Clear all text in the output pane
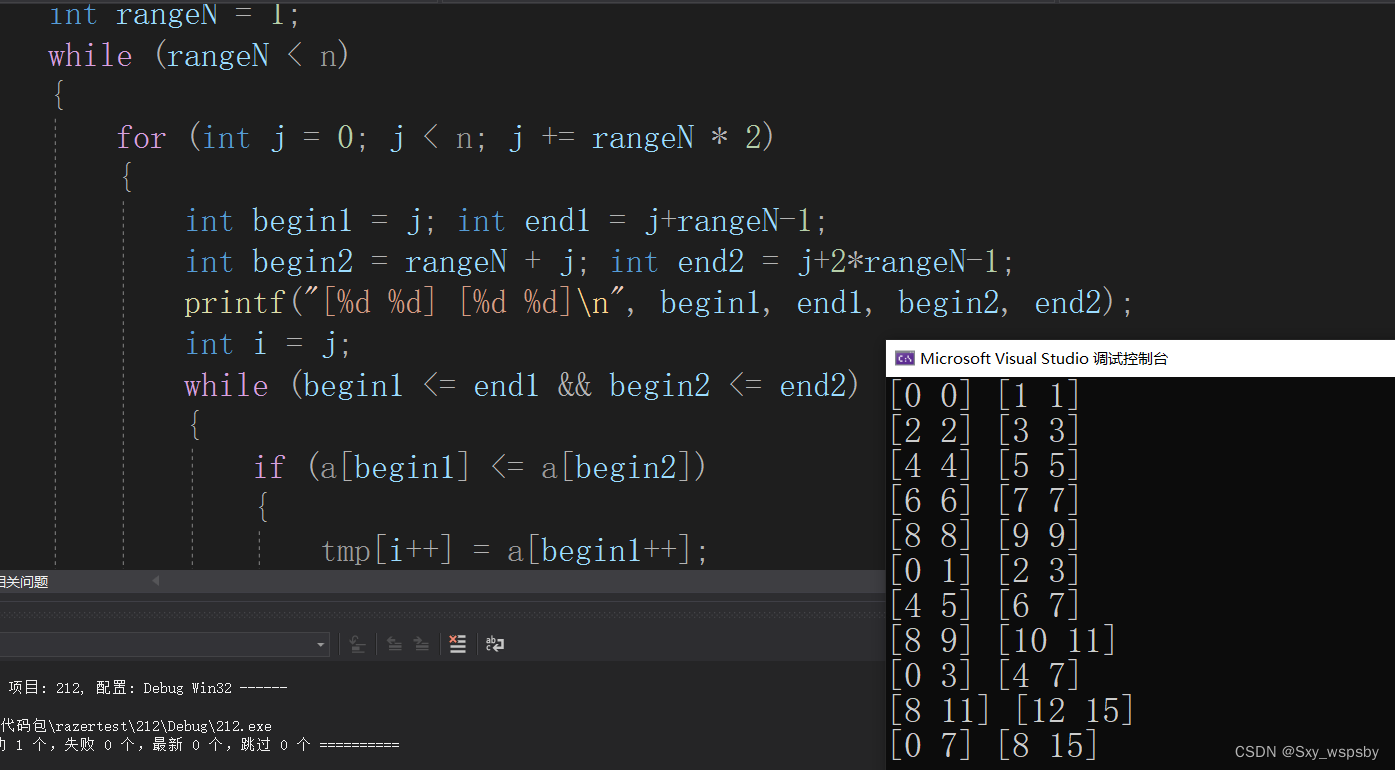1395x770 pixels. point(457,644)
